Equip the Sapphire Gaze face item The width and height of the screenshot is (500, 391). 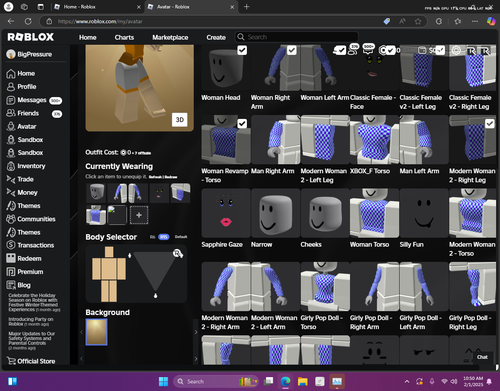point(226,213)
